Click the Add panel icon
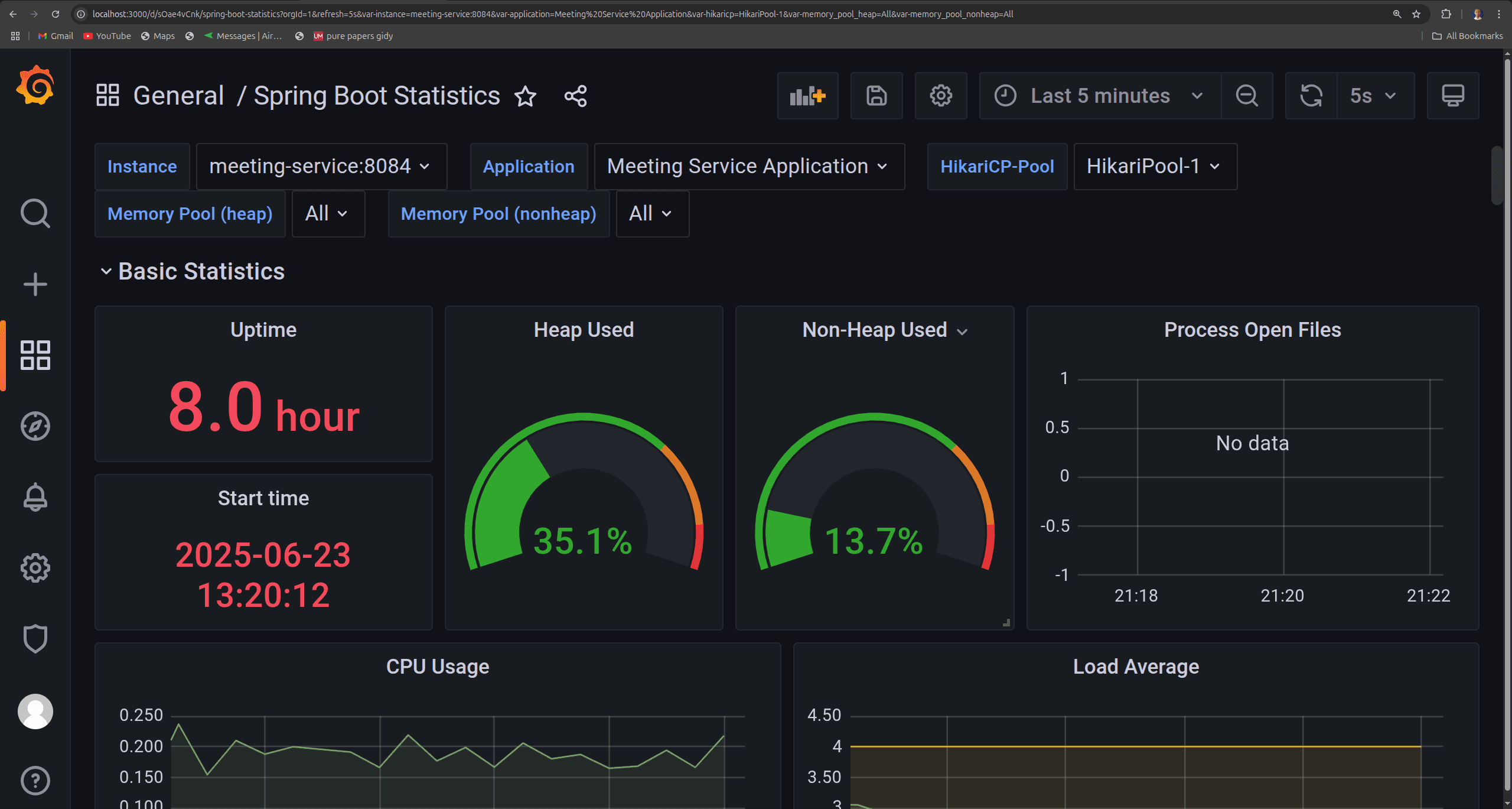1512x809 pixels. coord(807,96)
